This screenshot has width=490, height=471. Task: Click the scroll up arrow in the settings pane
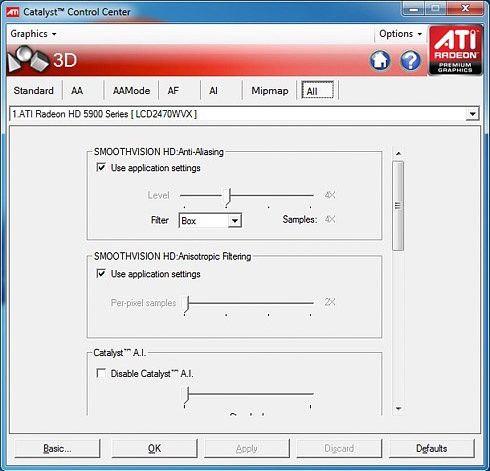tap(398, 154)
